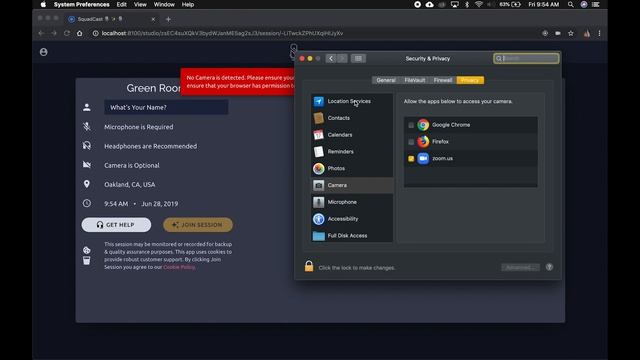Select Contacts in the privacy list
Screen dimensions: 640x360
pyautogui.click(x=352, y=118)
